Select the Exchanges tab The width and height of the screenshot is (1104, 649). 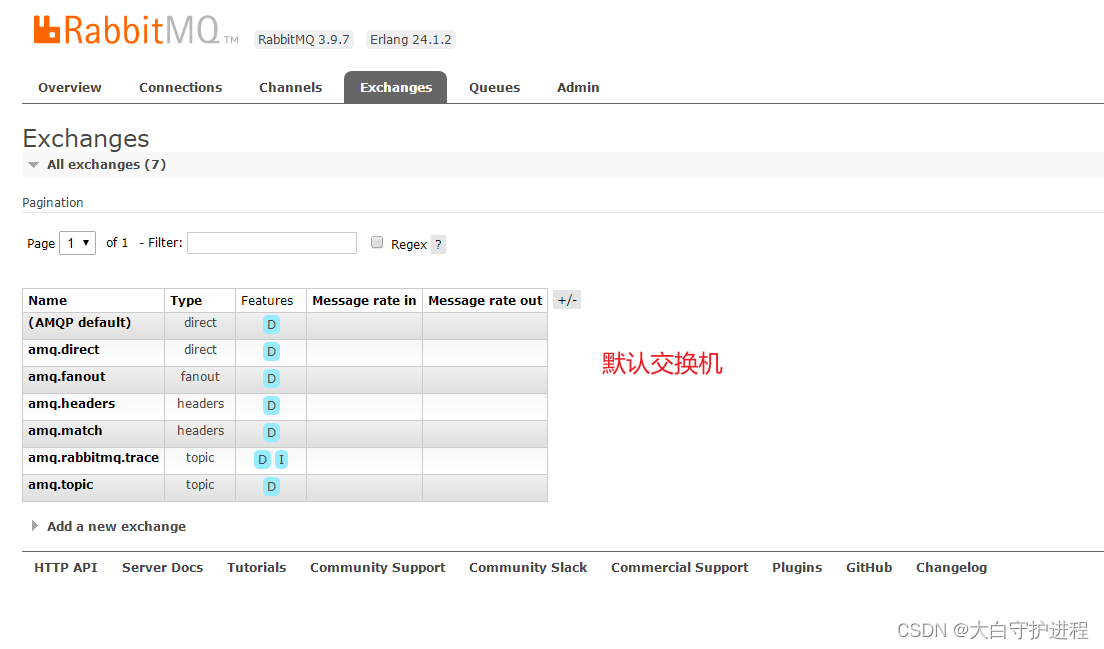[396, 87]
